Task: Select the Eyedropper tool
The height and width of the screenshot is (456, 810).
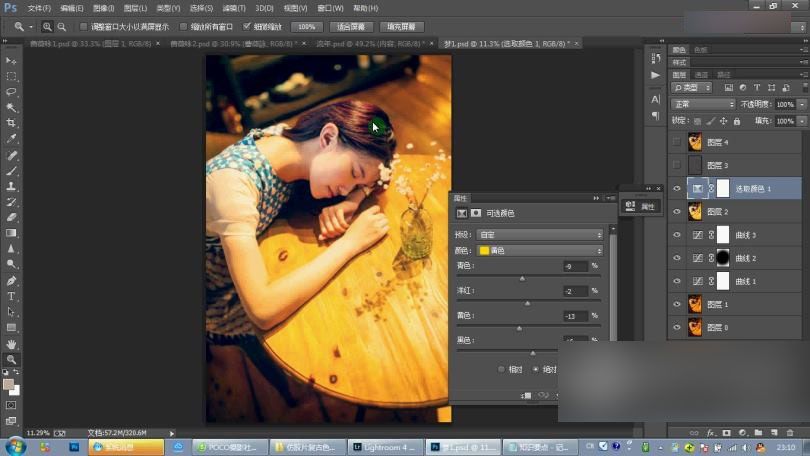Action: (12, 139)
